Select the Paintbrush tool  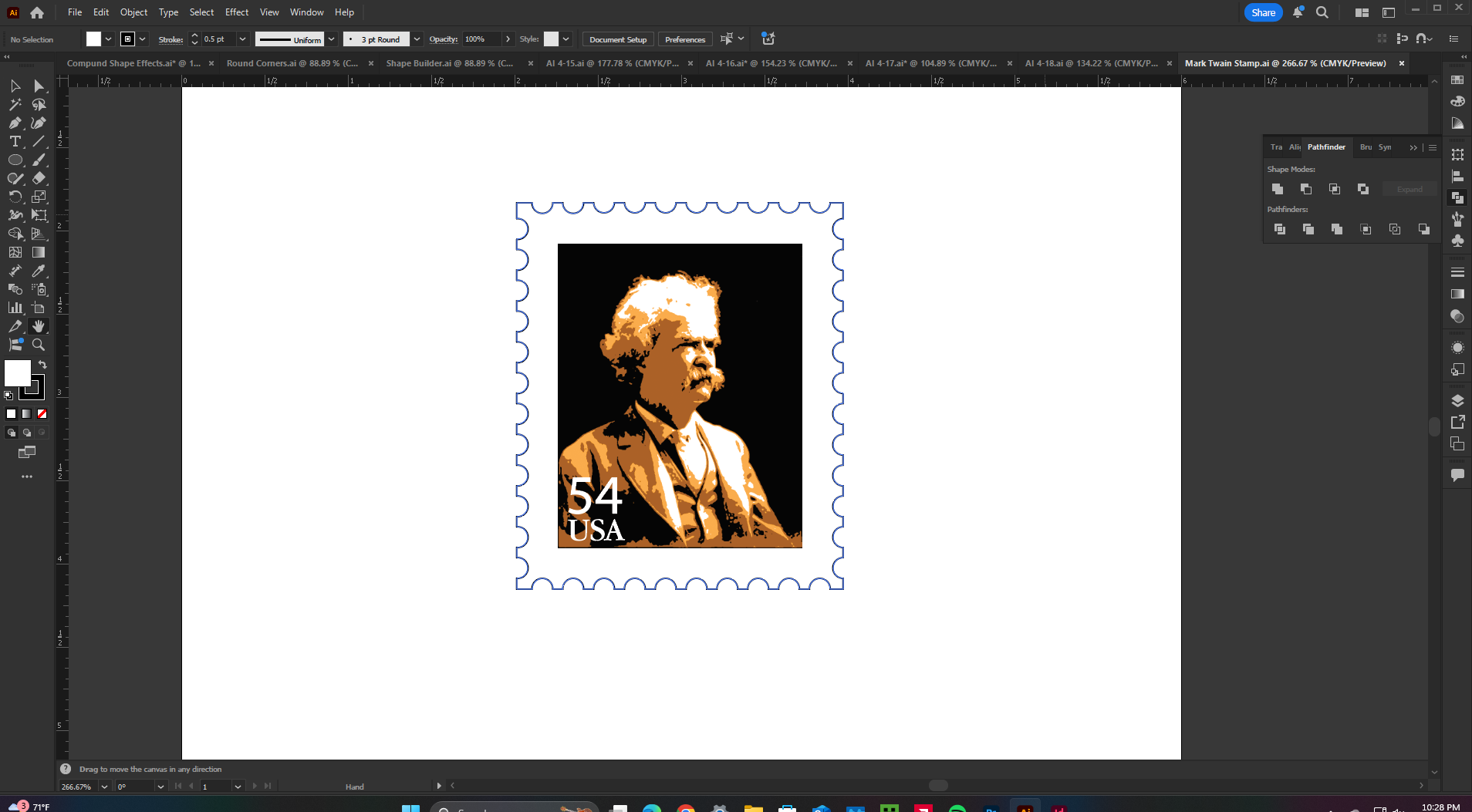[x=39, y=160]
